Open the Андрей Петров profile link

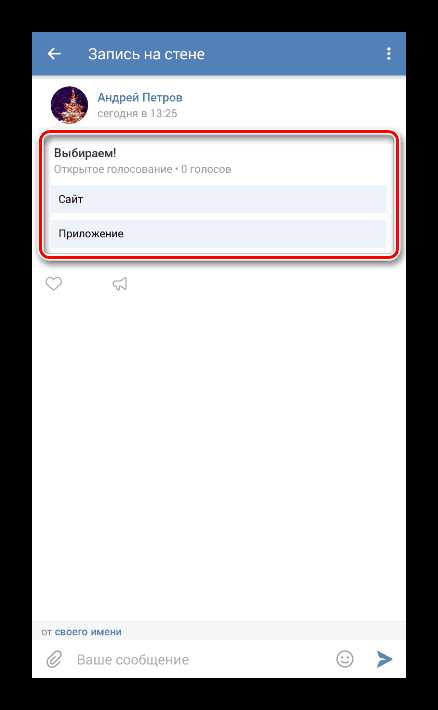(140, 97)
